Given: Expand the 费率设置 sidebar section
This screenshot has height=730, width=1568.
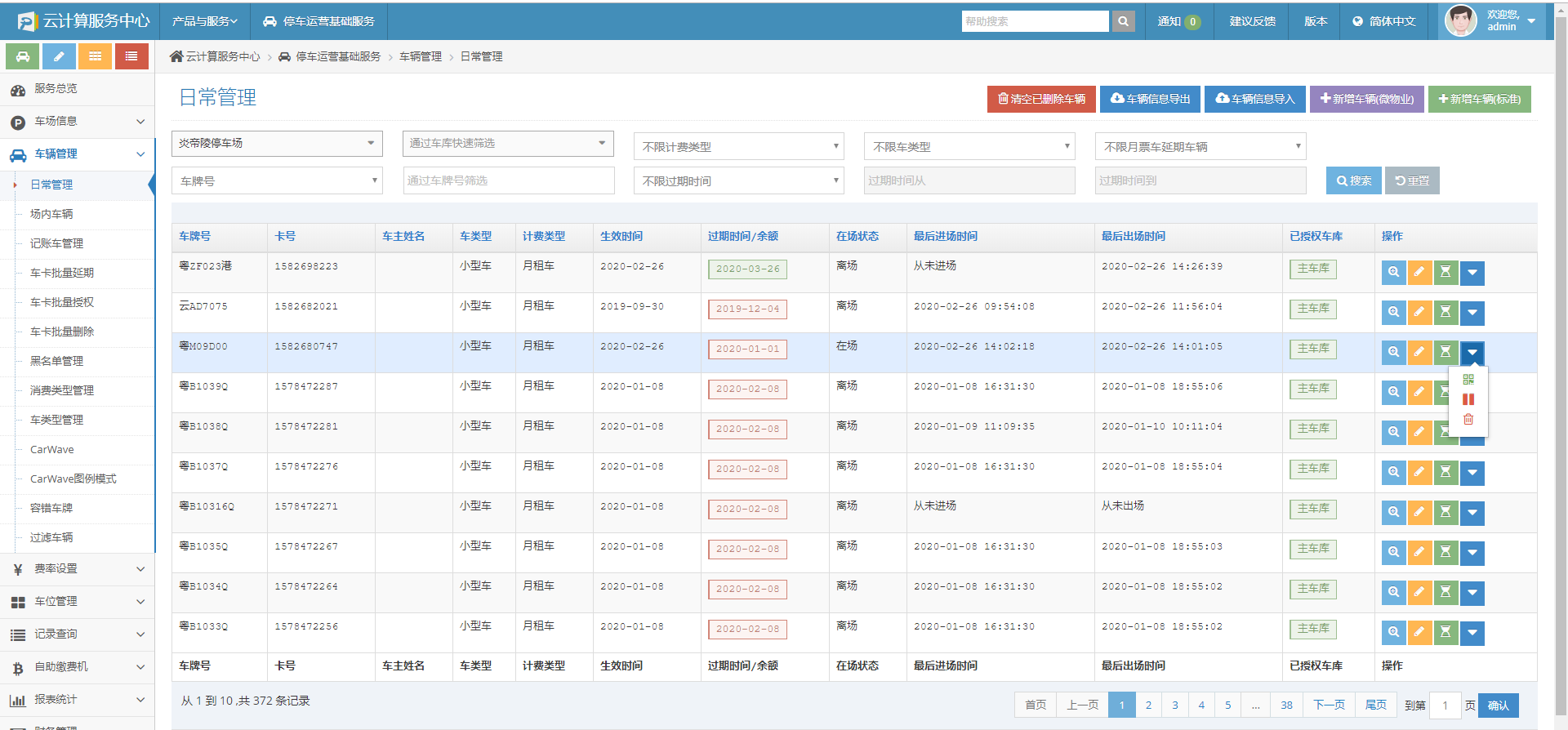Looking at the screenshot, I should click(78, 569).
